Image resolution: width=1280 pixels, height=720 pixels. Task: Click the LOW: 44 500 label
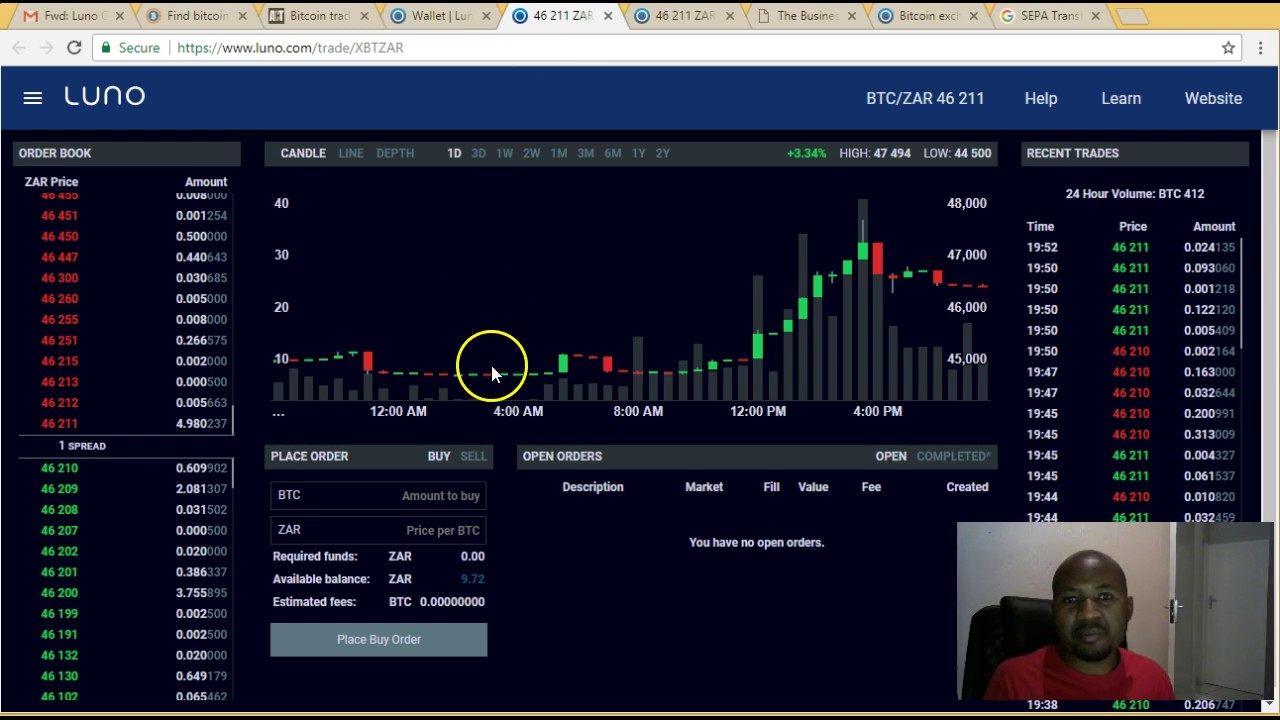pyautogui.click(x=958, y=153)
